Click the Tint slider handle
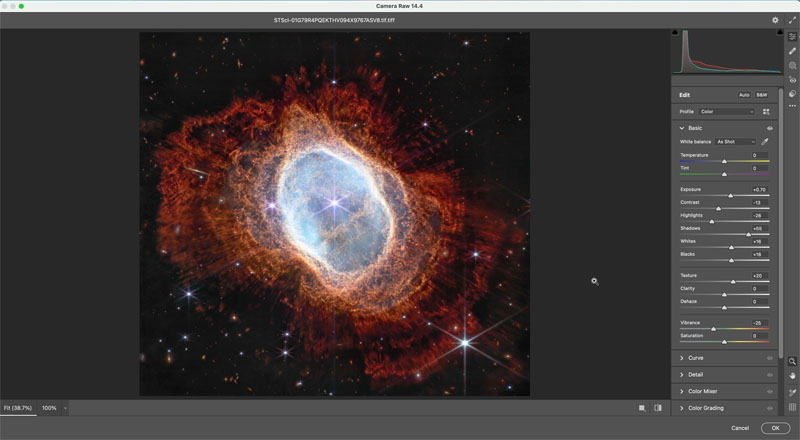The image size is (800, 440). point(724,175)
